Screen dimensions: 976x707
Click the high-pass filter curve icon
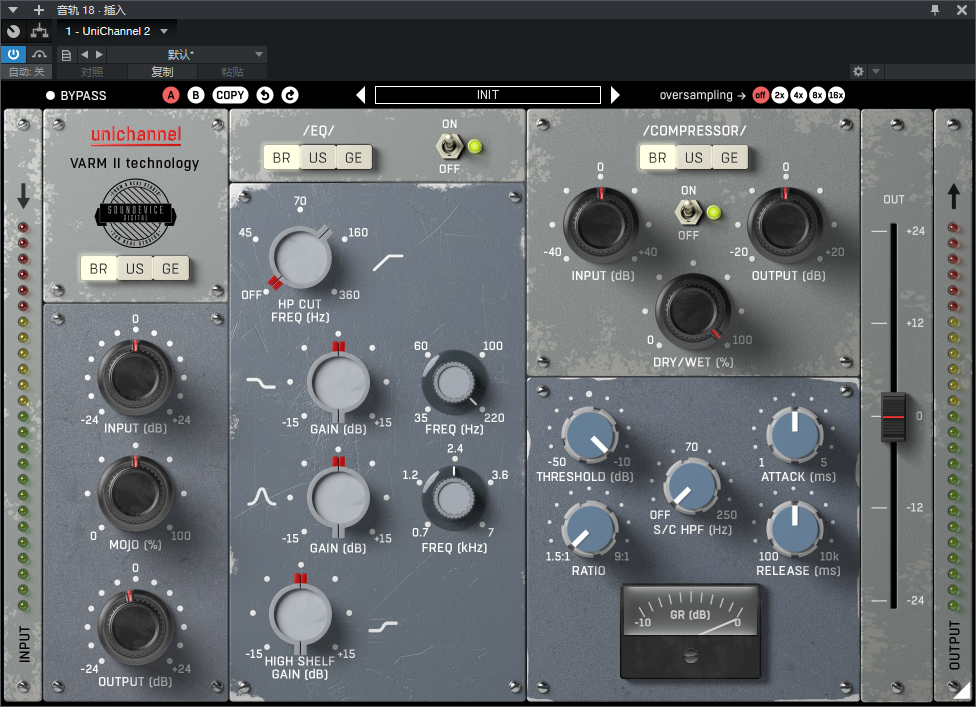pos(388,262)
